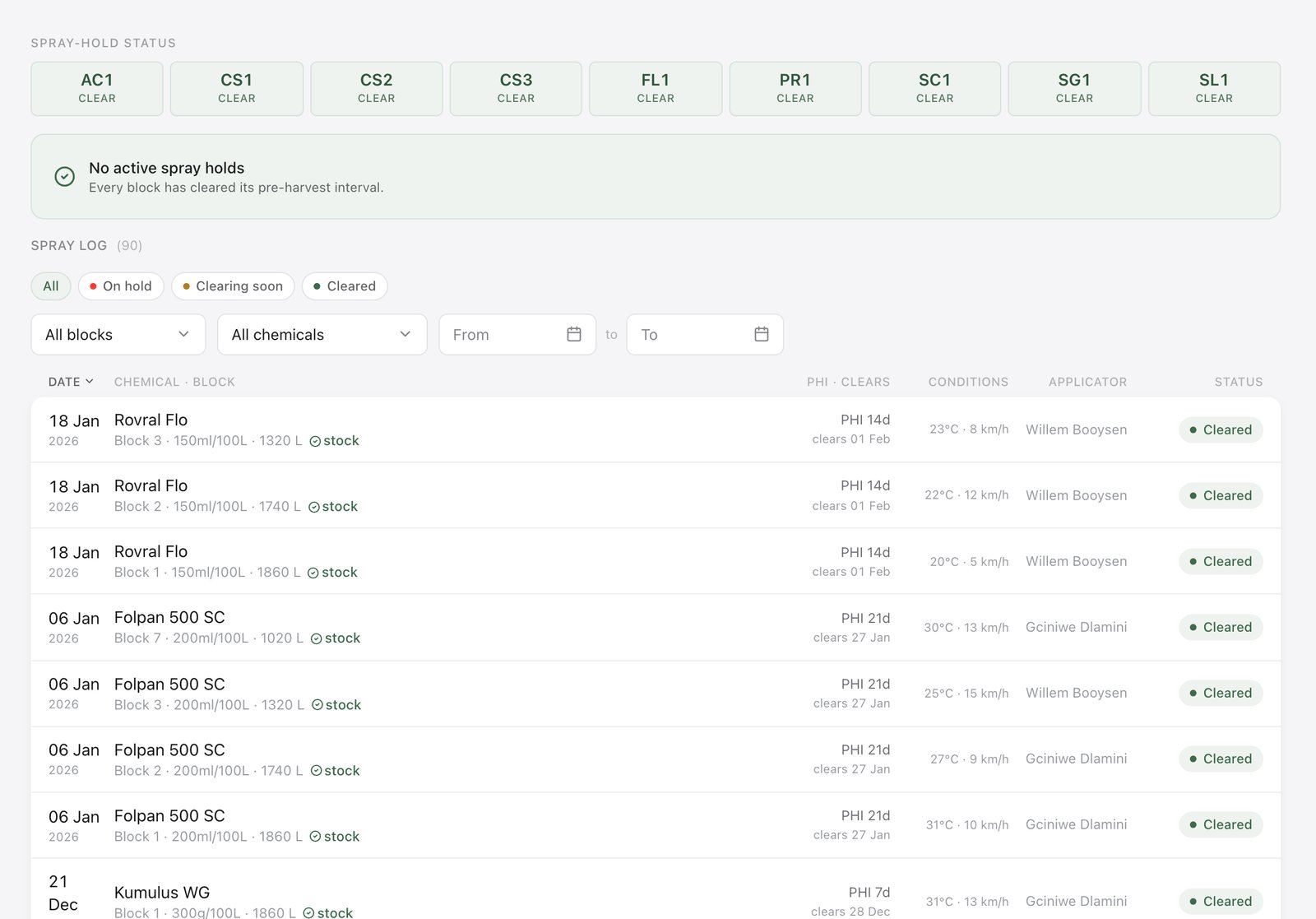Open the SC1 block status card

point(935,89)
